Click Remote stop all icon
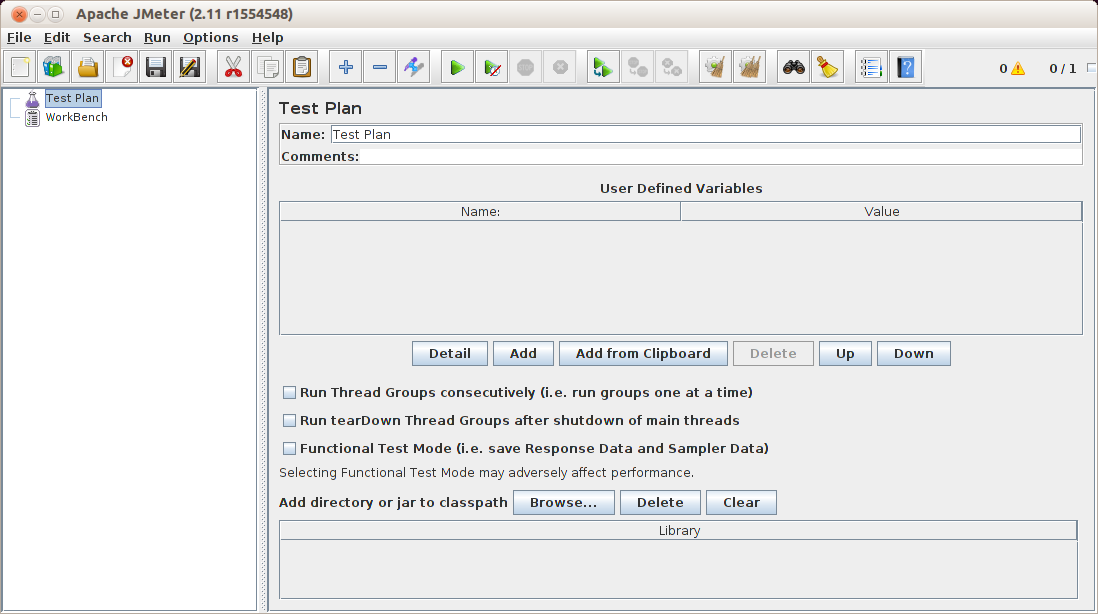The height and width of the screenshot is (614, 1098). pos(637,67)
